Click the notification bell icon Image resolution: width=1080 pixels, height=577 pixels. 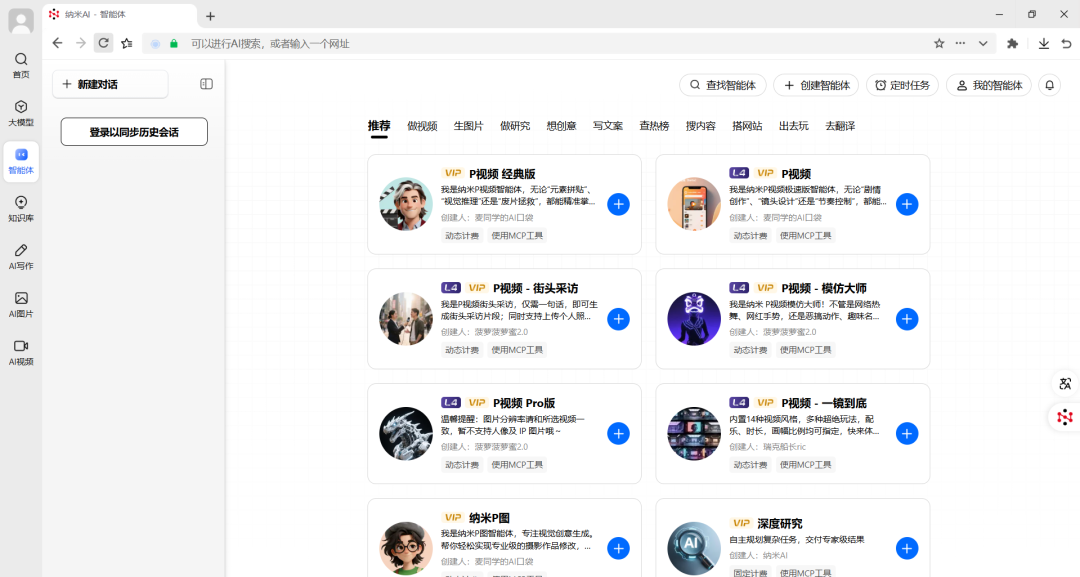pyautogui.click(x=1049, y=85)
